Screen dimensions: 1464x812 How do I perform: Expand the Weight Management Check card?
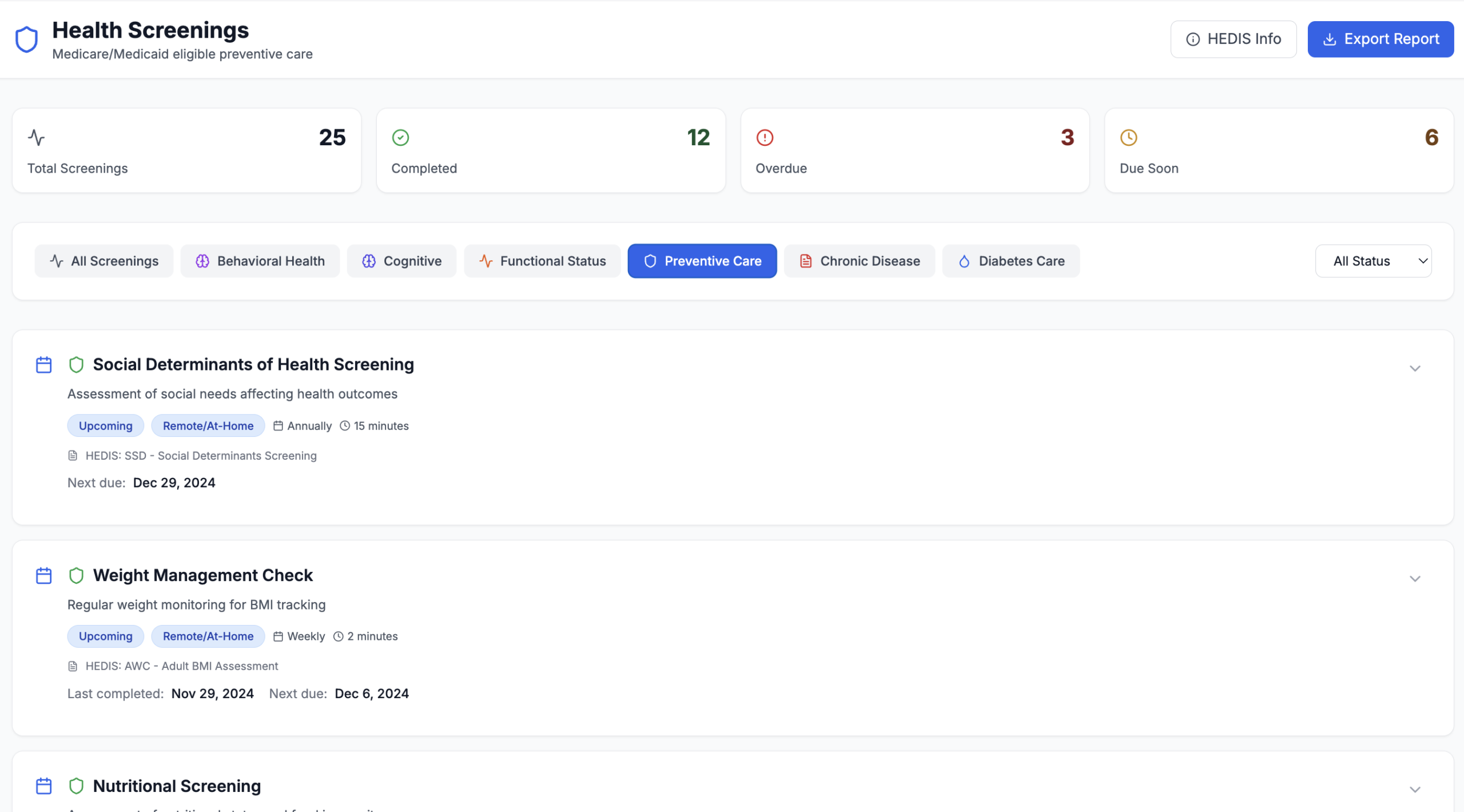(1414, 579)
